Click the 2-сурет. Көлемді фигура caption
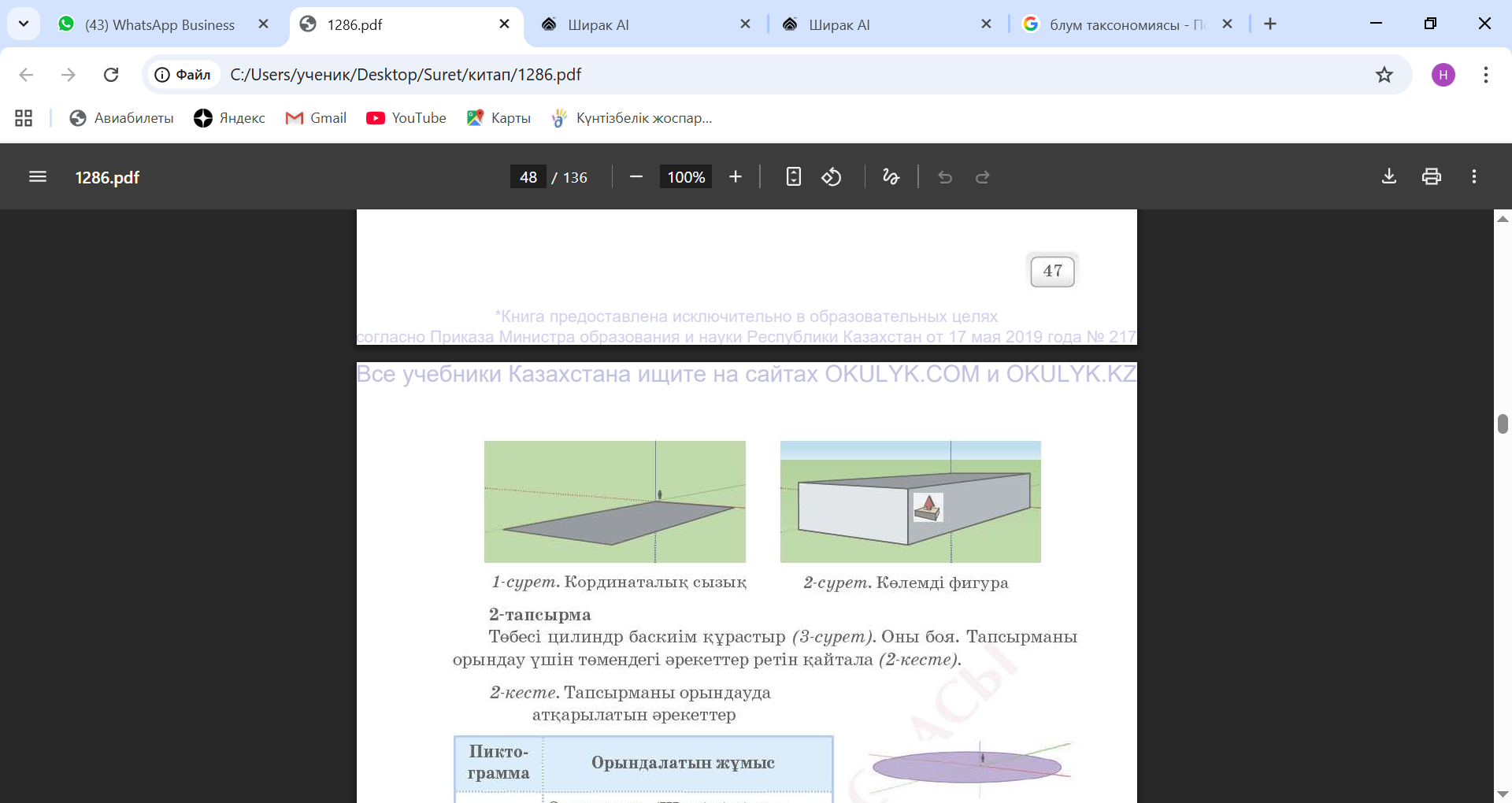1512x803 pixels. point(906,583)
